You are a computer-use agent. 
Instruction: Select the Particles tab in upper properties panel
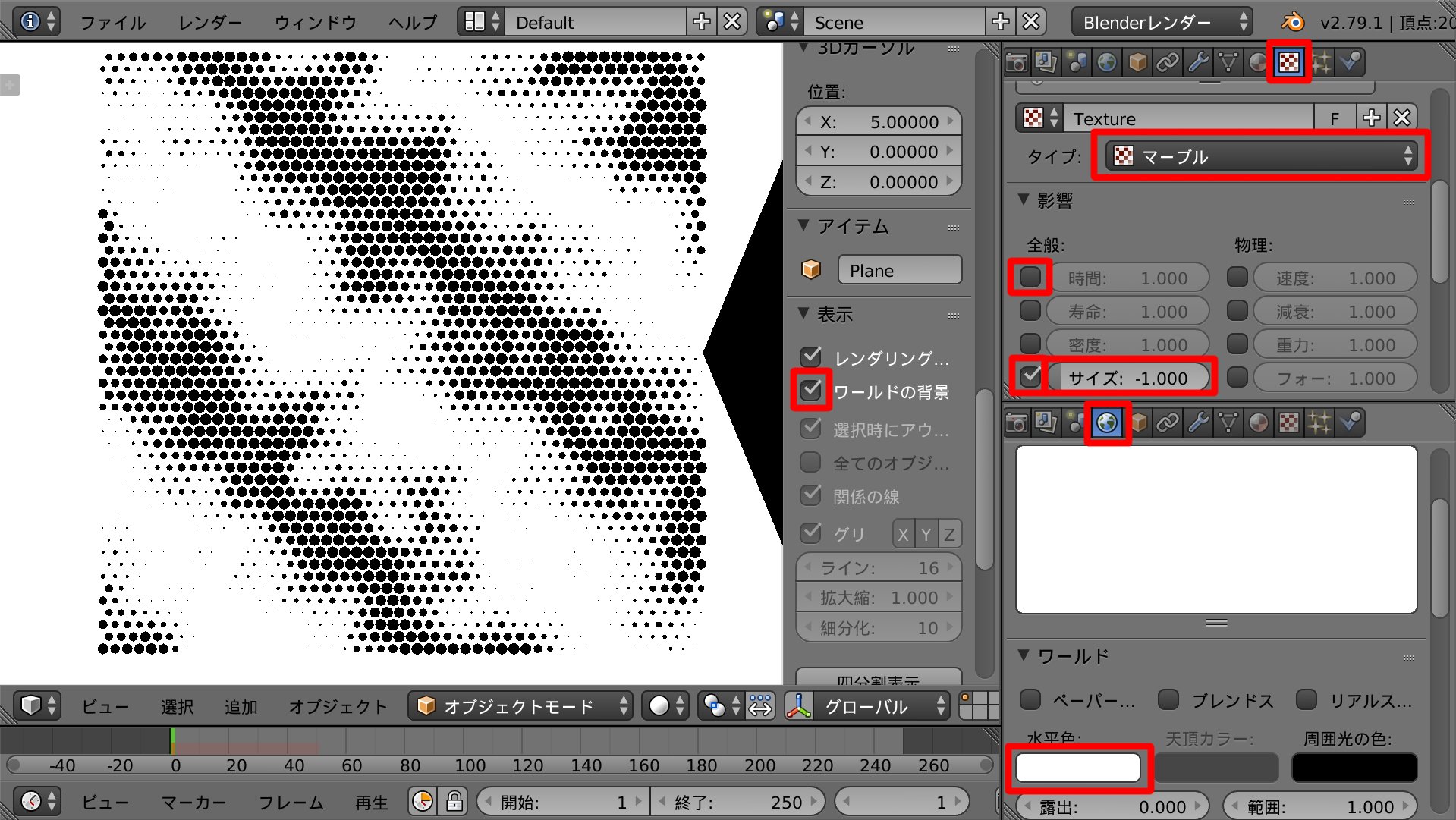[x=1321, y=62]
